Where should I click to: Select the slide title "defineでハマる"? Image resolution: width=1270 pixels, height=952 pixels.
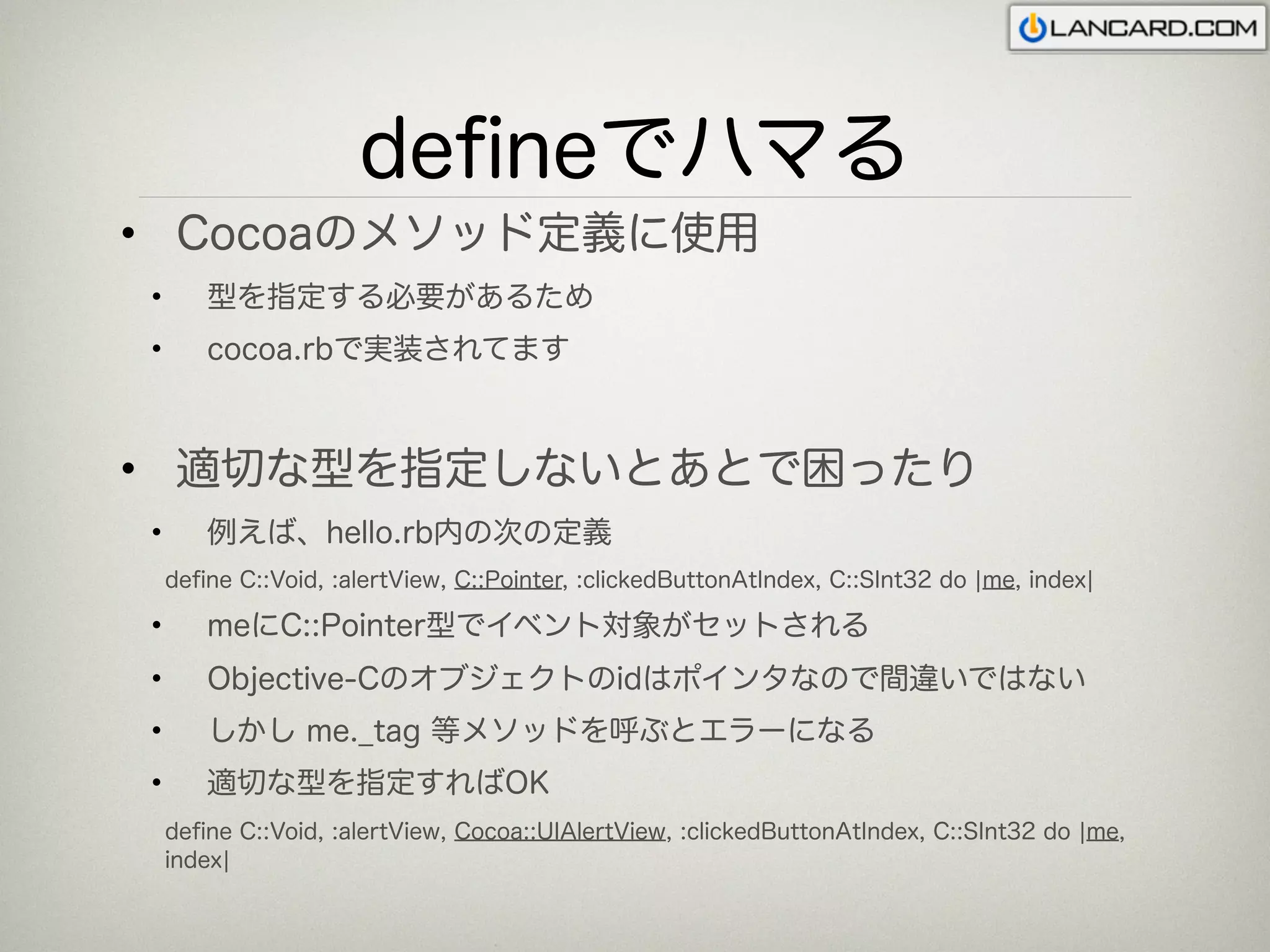(x=633, y=149)
